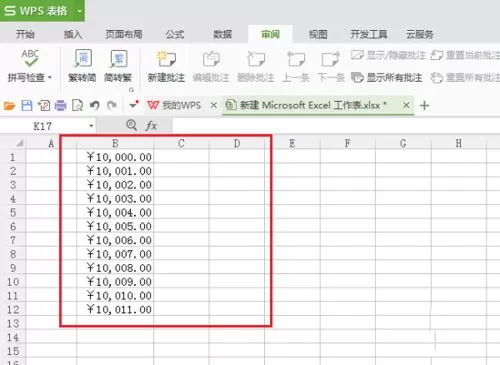Switch to the 数据 ribbon tab
The height and width of the screenshot is (365, 500).
coord(222,34)
